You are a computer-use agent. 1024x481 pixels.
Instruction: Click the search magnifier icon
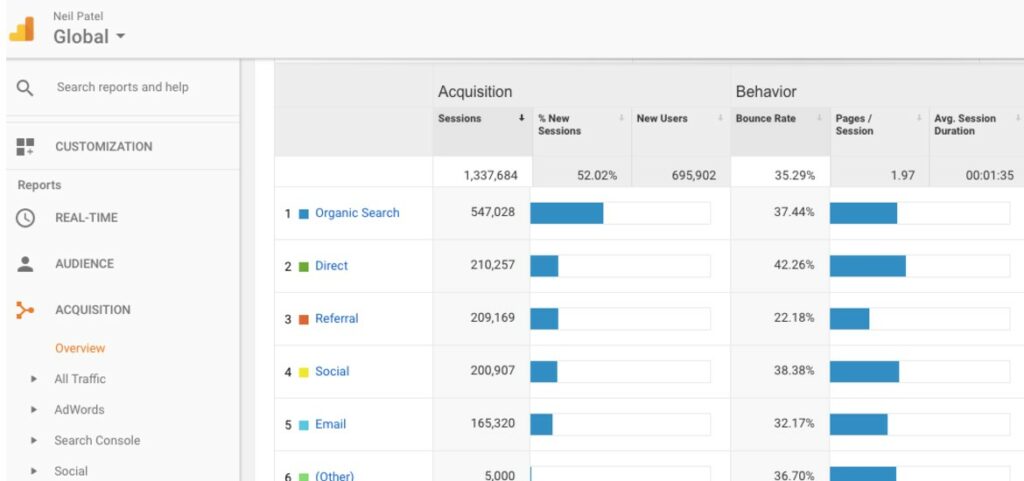click(x=26, y=88)
